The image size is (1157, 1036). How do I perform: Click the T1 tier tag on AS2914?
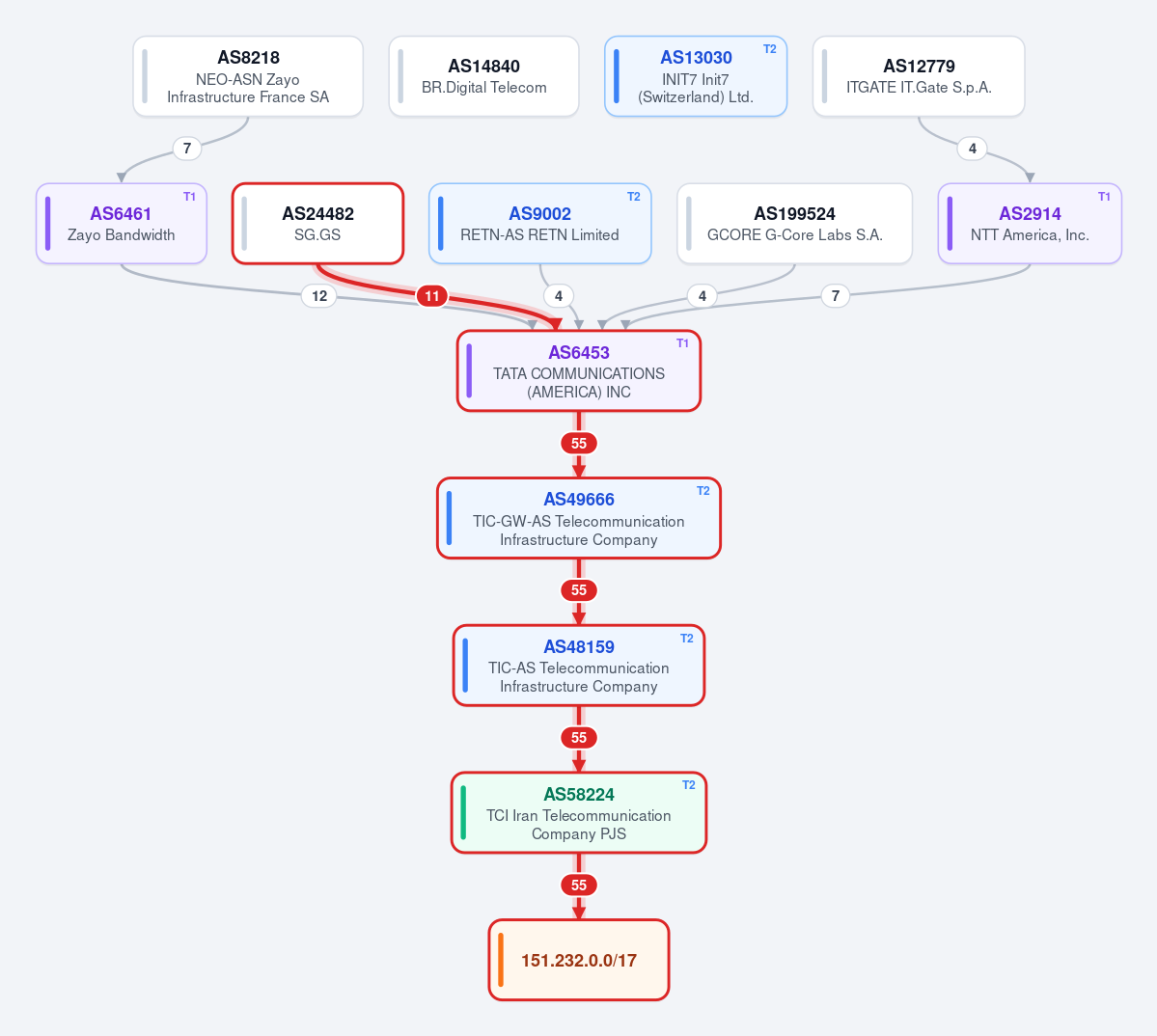pyautogui.click(x=1104, y=197)
